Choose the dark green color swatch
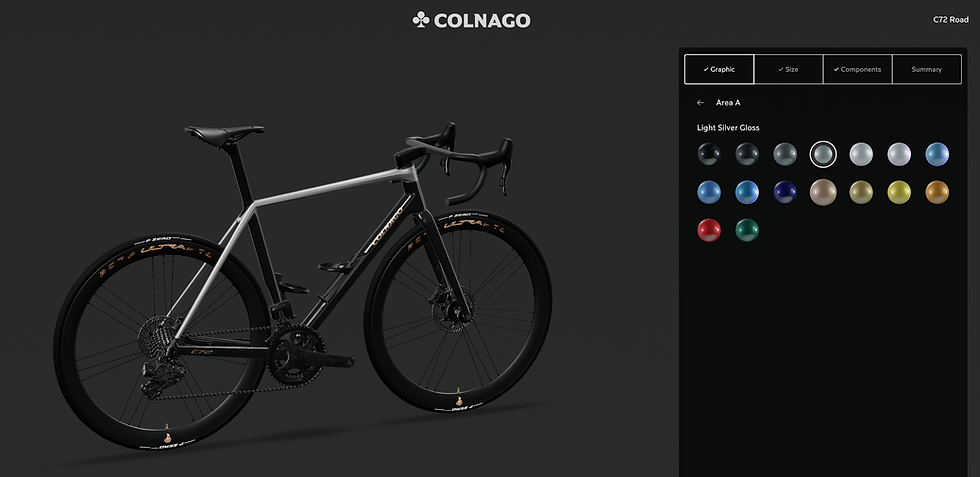Screen dimensions: 980x477 (747, 230)
